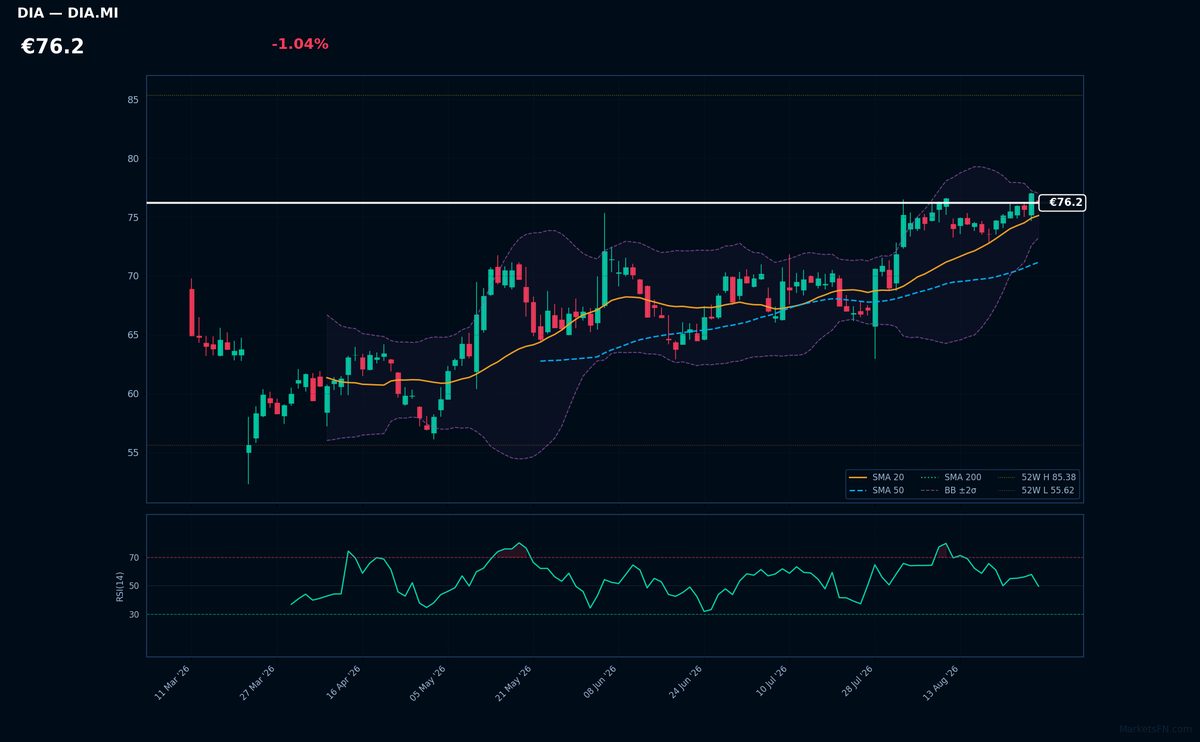Click the 80 price axis label
Image resolution: width=1200 pixels, height=742 pixels.
tap(133, 159)
